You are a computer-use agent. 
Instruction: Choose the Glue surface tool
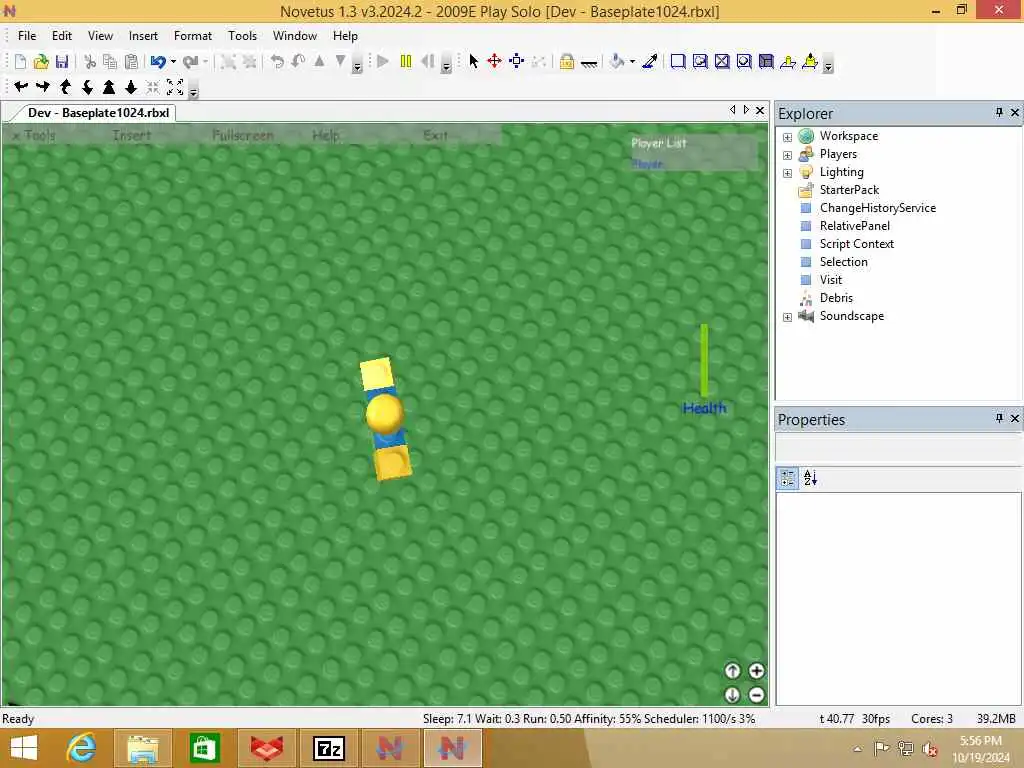pos(700,61)
